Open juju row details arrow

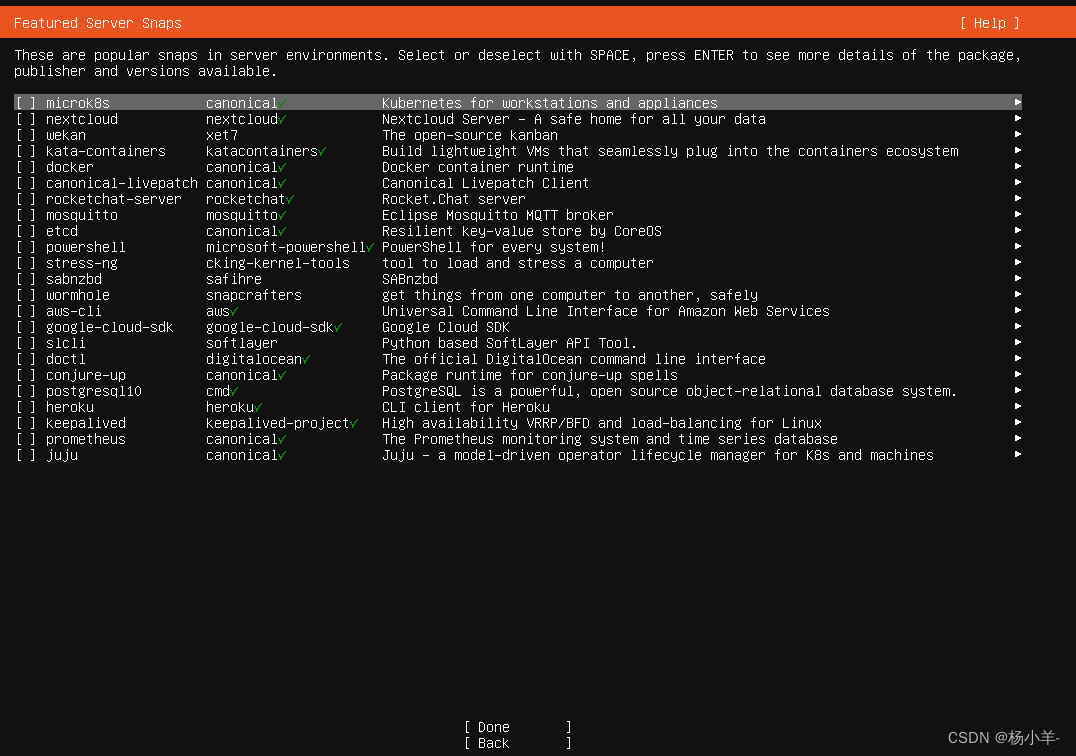tap(1018, 454)
